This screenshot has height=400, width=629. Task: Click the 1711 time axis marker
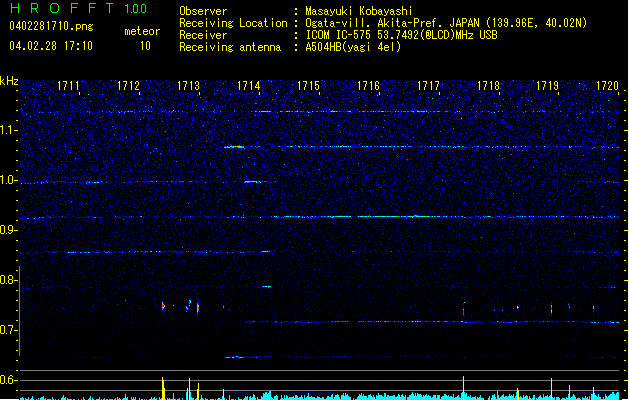point(68,86)
